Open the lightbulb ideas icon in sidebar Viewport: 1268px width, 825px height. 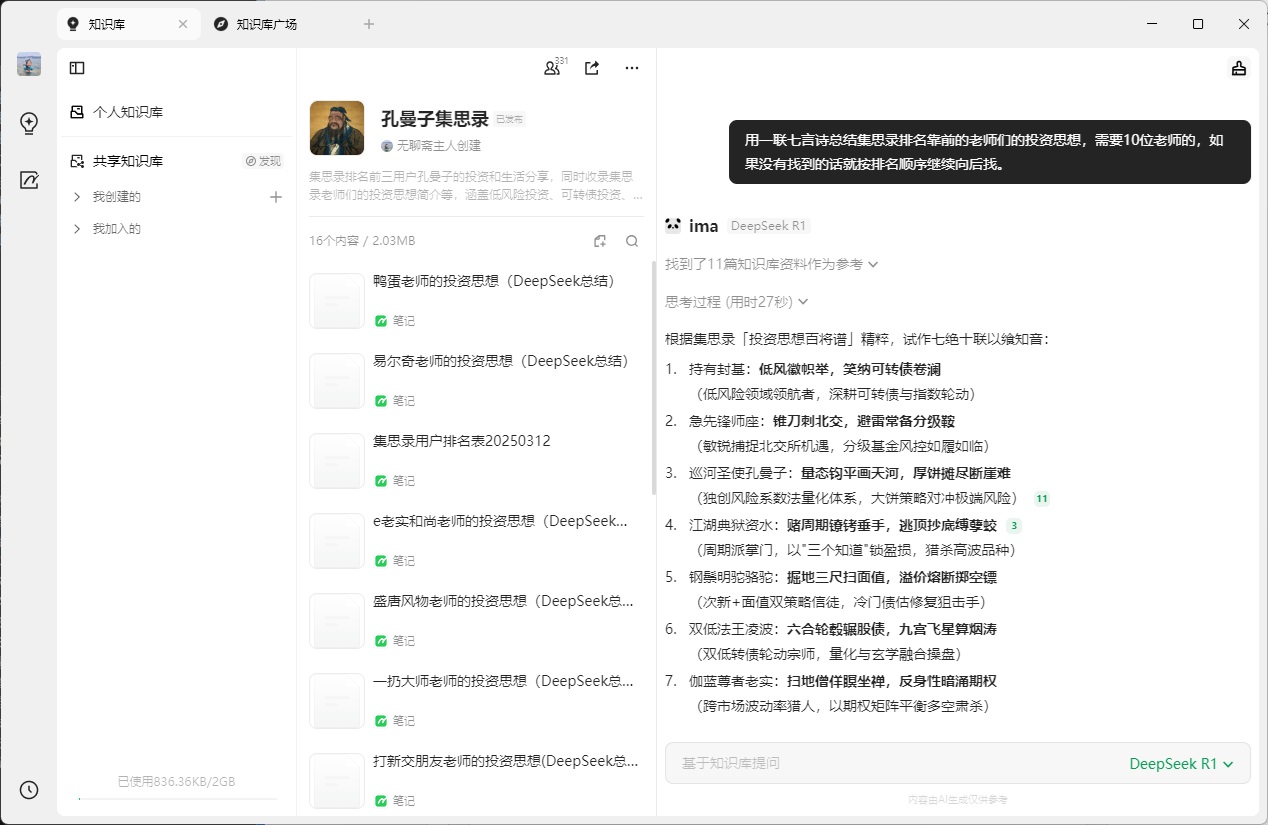29,123
